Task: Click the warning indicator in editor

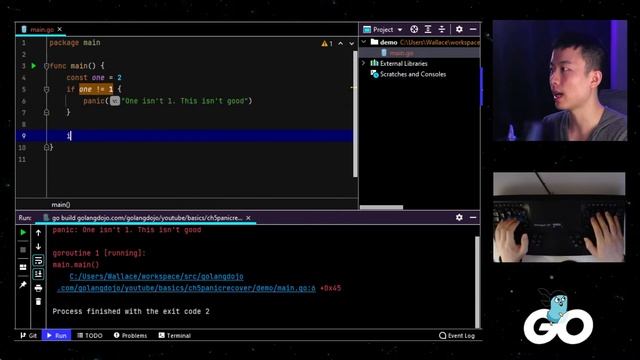Action: 327,43
